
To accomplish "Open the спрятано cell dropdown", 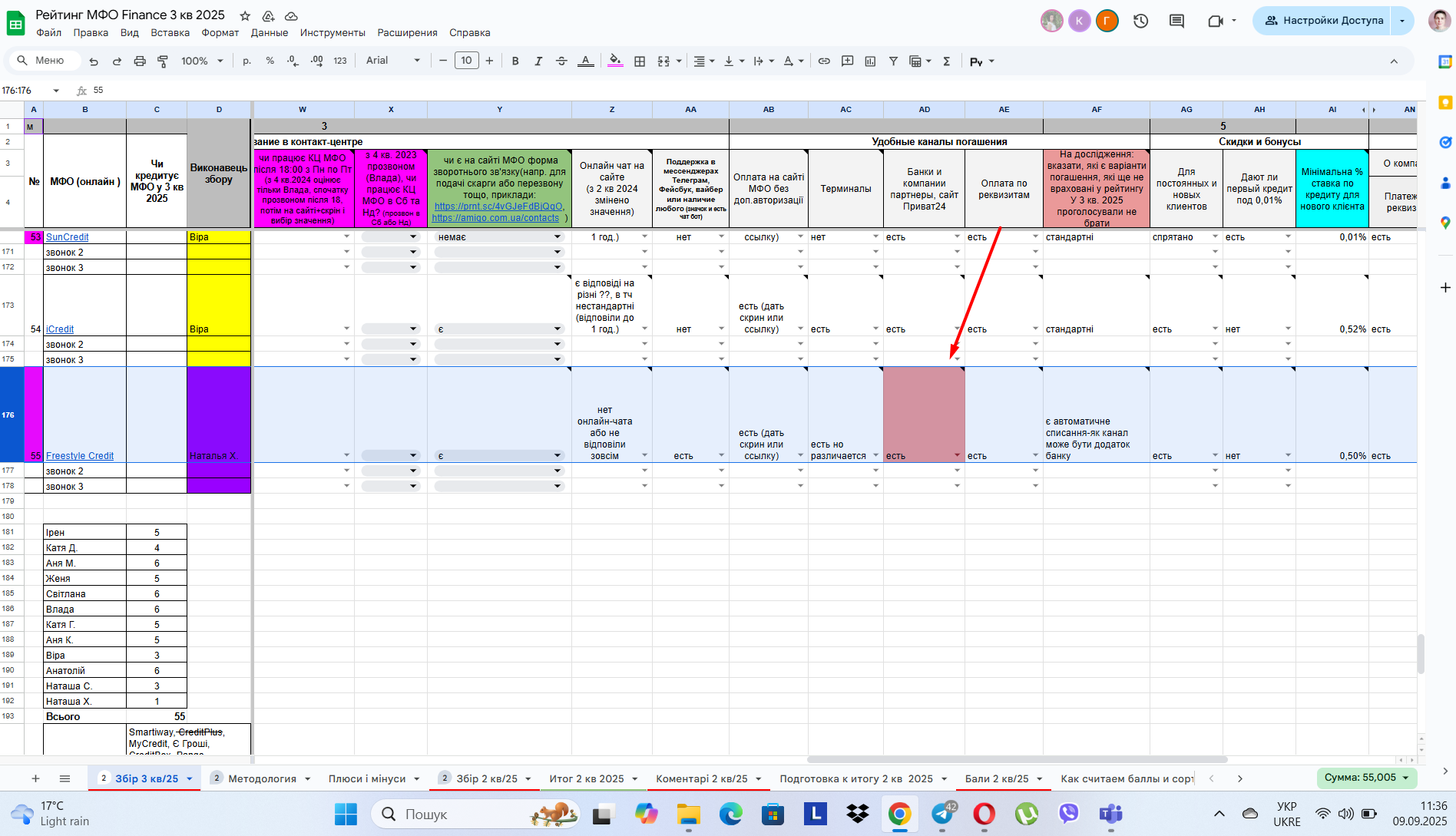I will (x=1215, y=237).
